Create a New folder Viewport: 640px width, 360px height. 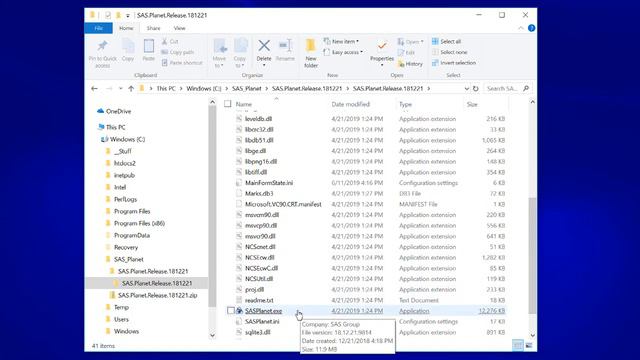coord(311,53)
